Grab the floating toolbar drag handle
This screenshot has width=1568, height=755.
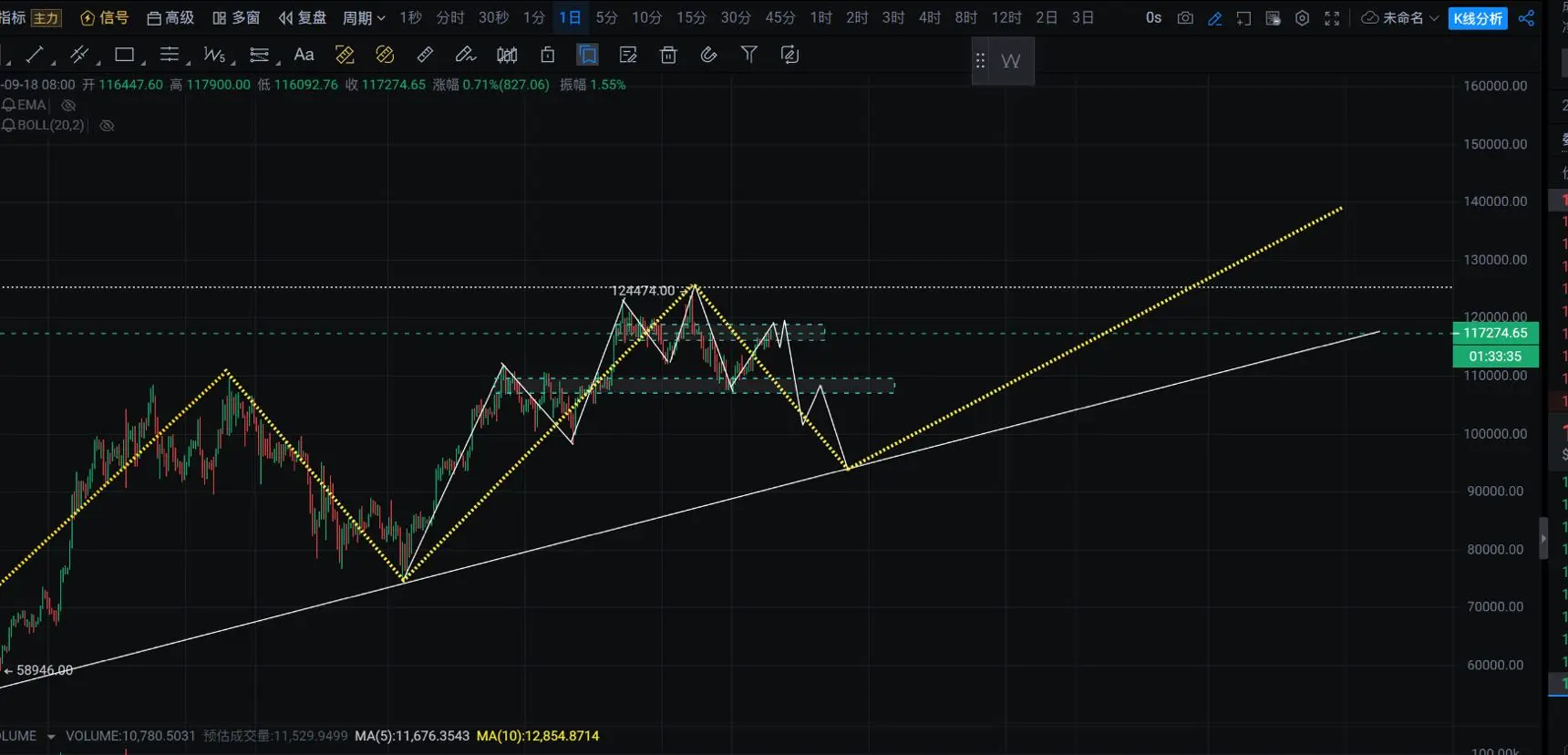coord(980,61)
